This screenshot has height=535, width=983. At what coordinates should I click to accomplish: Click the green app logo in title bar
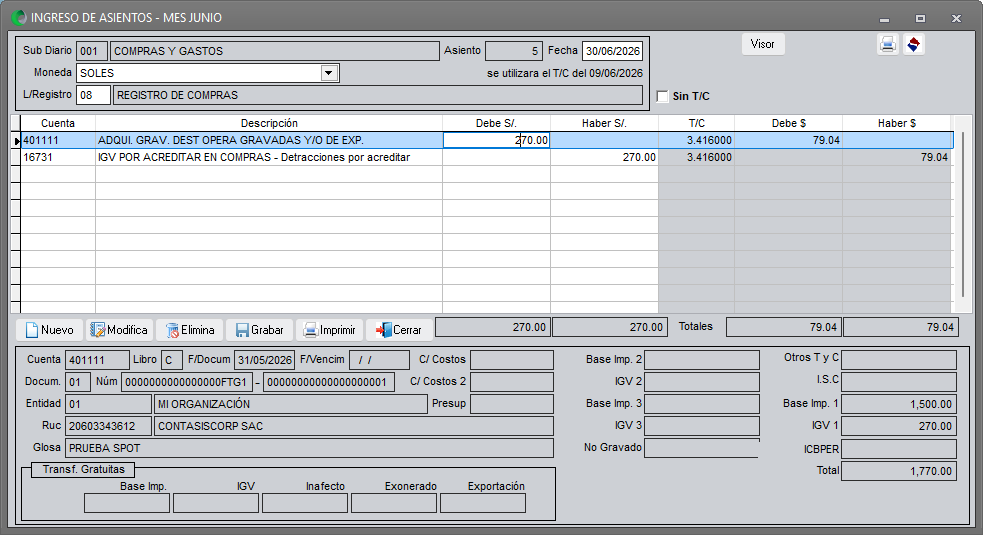(19, 18)
